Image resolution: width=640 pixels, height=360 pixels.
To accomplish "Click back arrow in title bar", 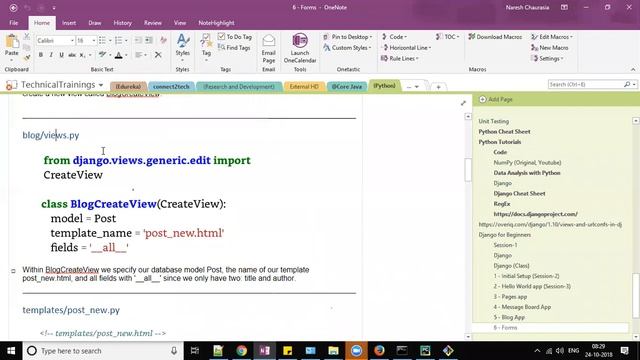I will 13,7.
